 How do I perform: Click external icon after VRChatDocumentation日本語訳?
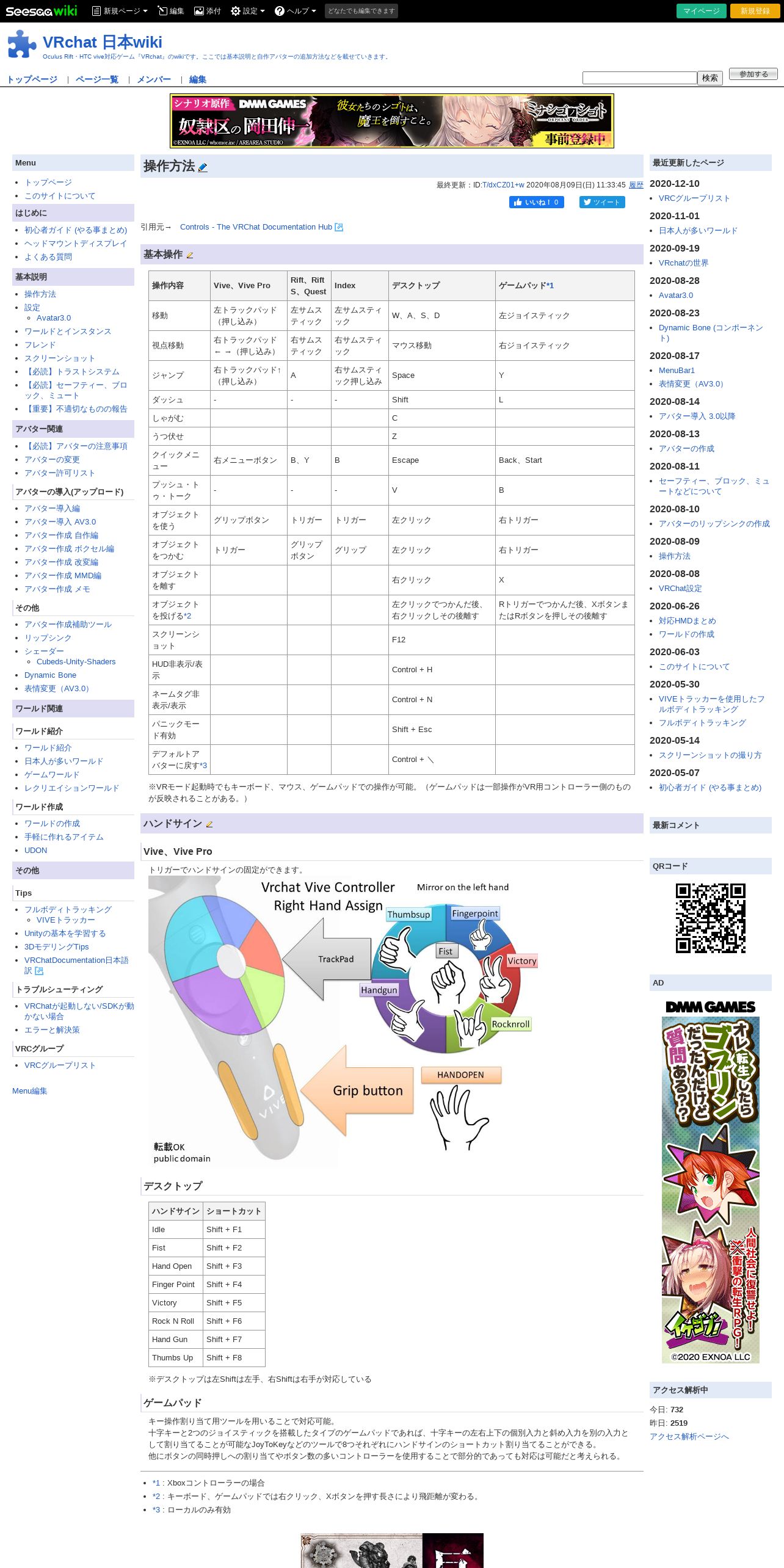(39, 971)
